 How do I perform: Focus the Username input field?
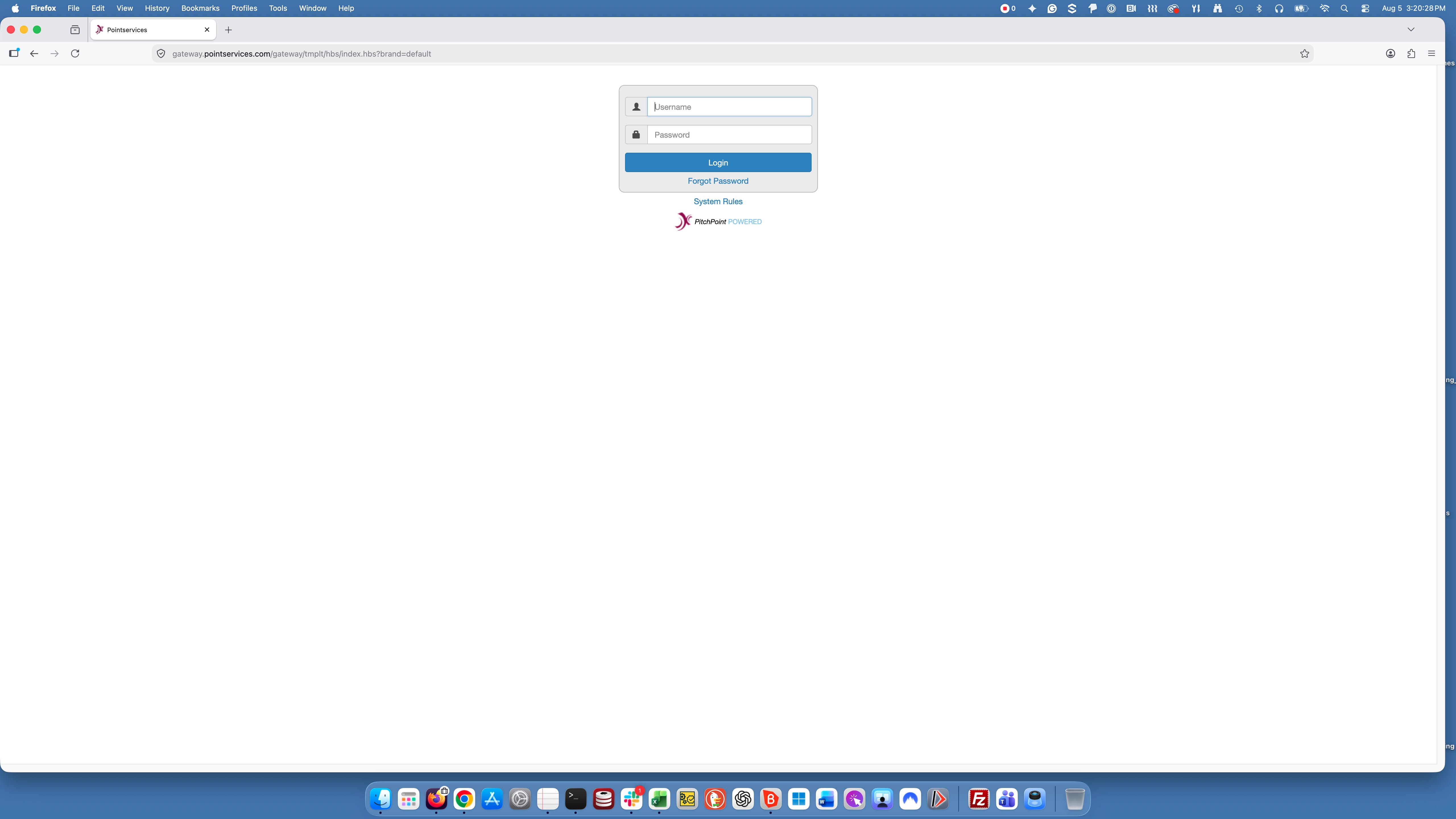pyautogui.click(x=729, y=107)
